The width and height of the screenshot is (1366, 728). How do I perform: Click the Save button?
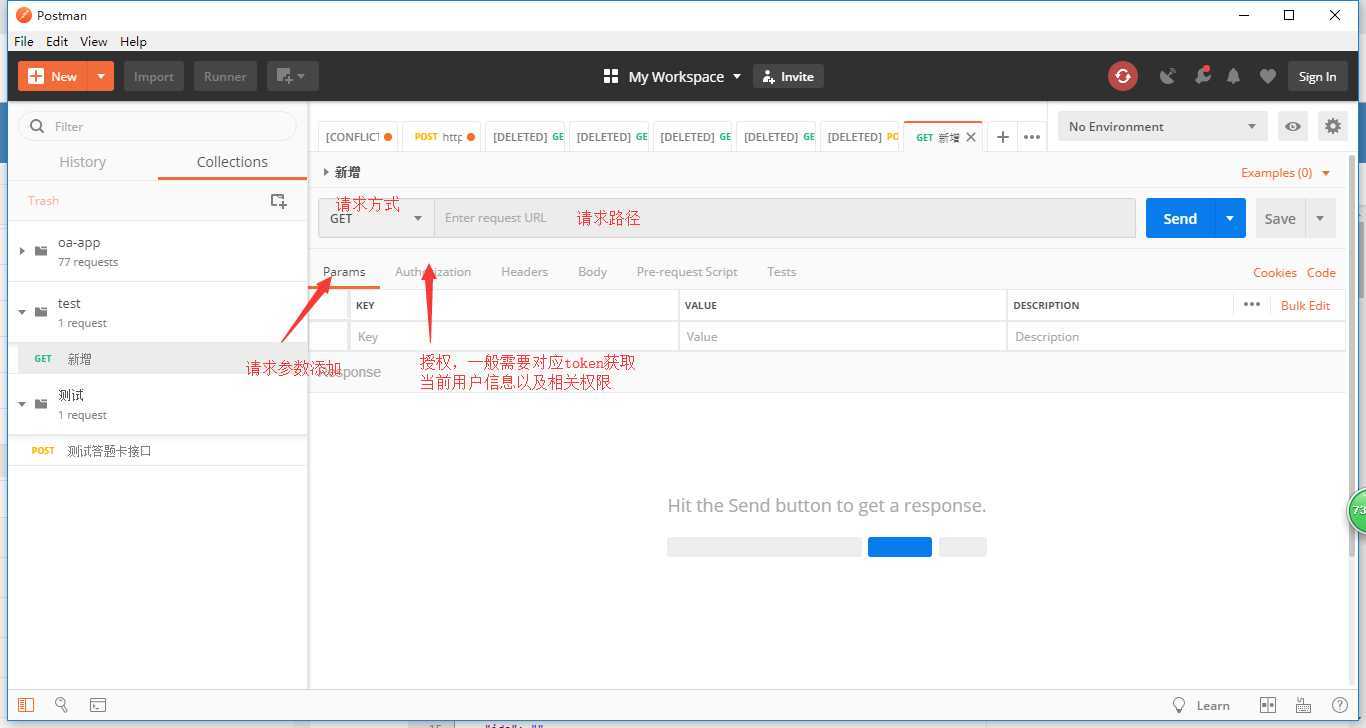coord(1280,218)
